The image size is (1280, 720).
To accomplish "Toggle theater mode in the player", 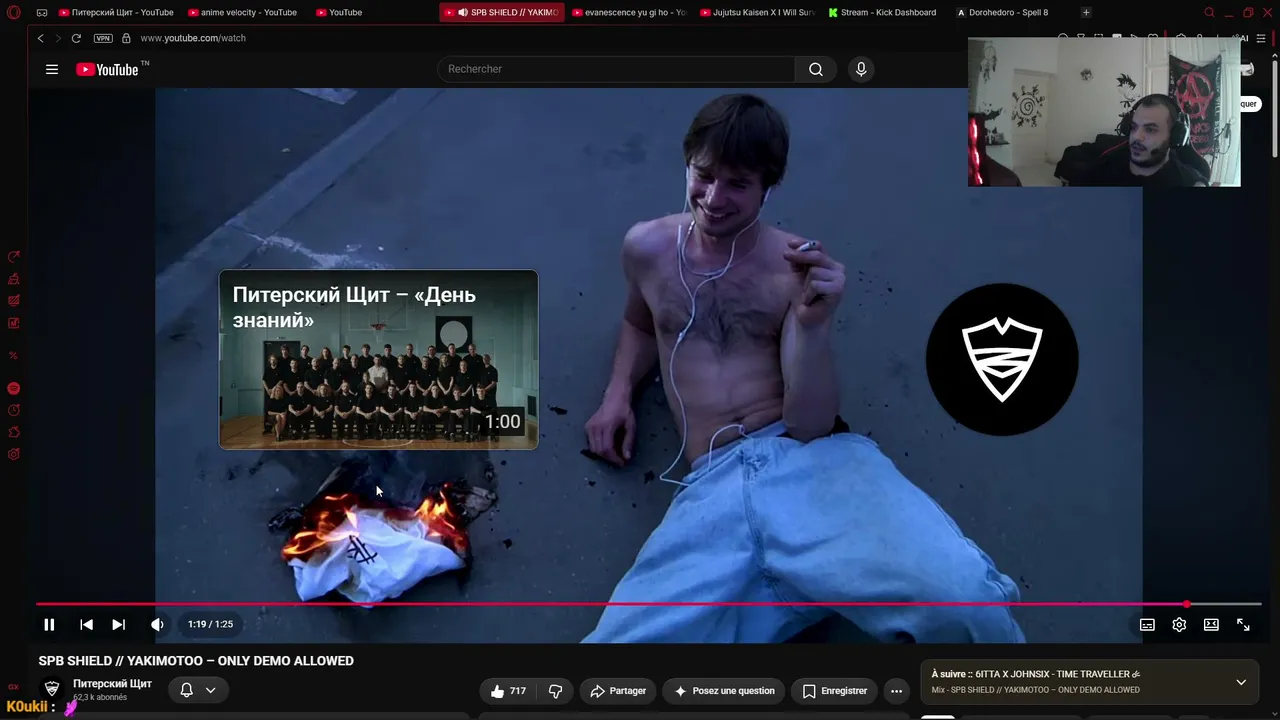I will (x=1211, y=624).
